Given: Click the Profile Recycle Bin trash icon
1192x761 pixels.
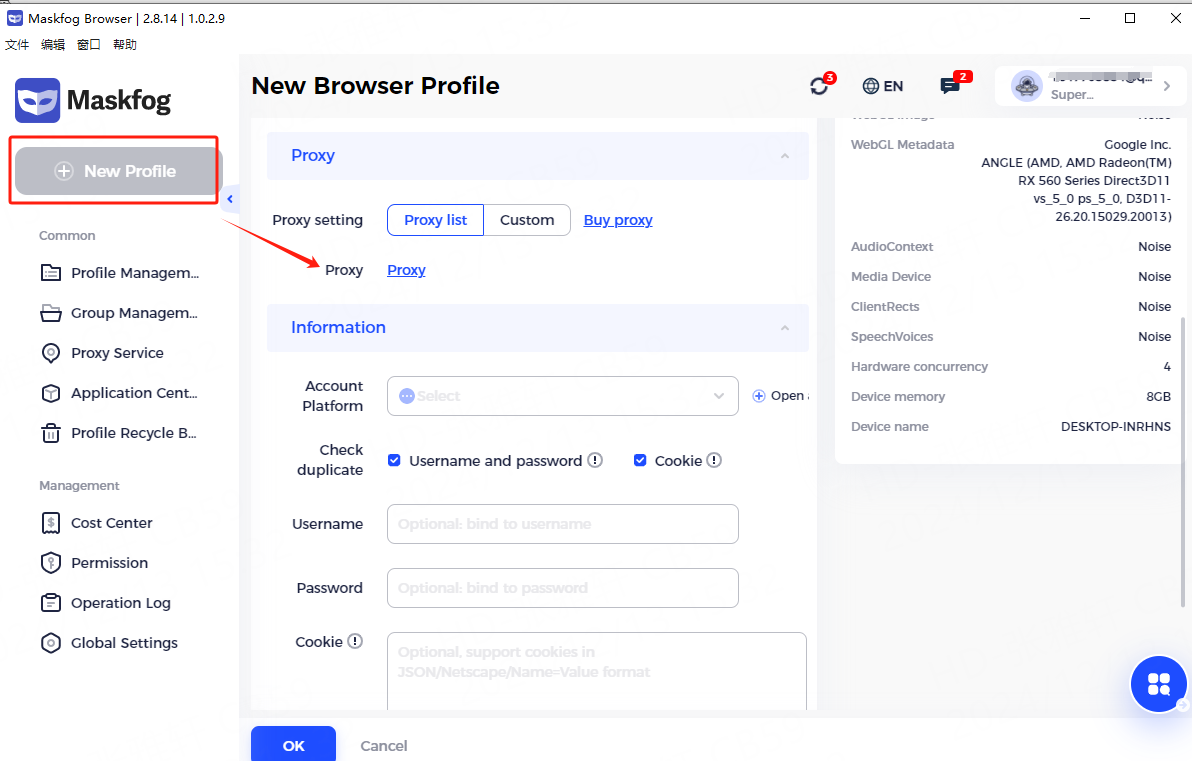Looking at the screenshot, I should [x=50, y=433].
